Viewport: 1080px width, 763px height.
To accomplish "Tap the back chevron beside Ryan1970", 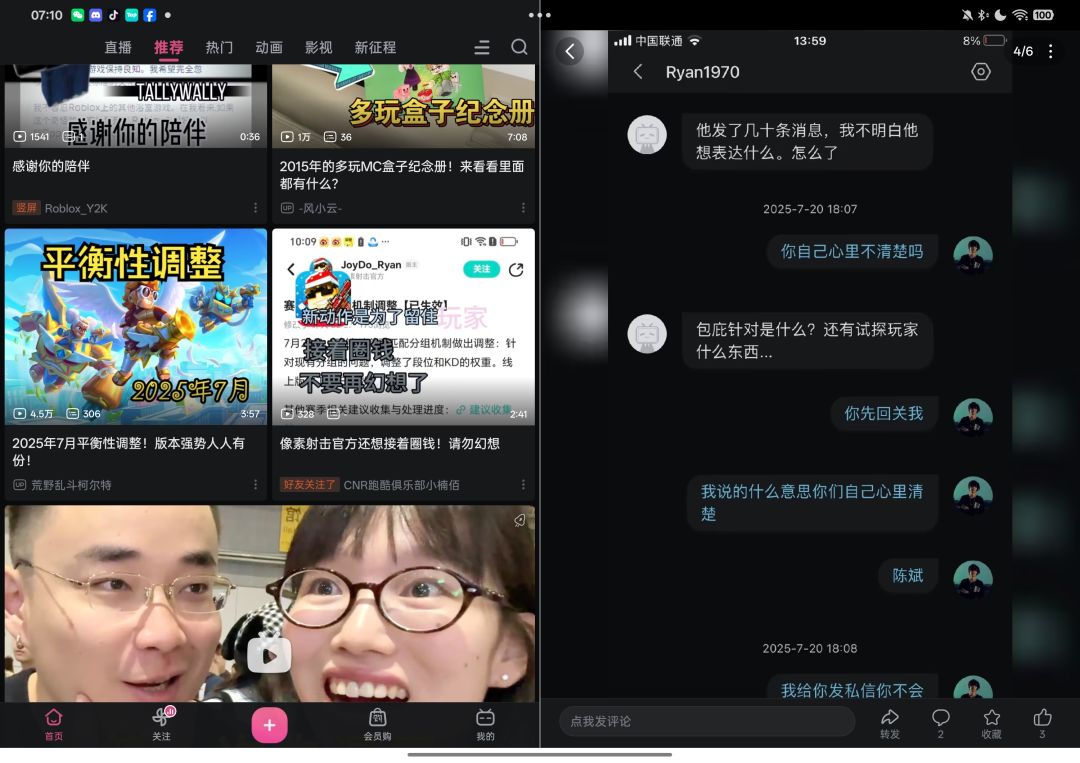I will pyautogui.click(x=638, y=72).
